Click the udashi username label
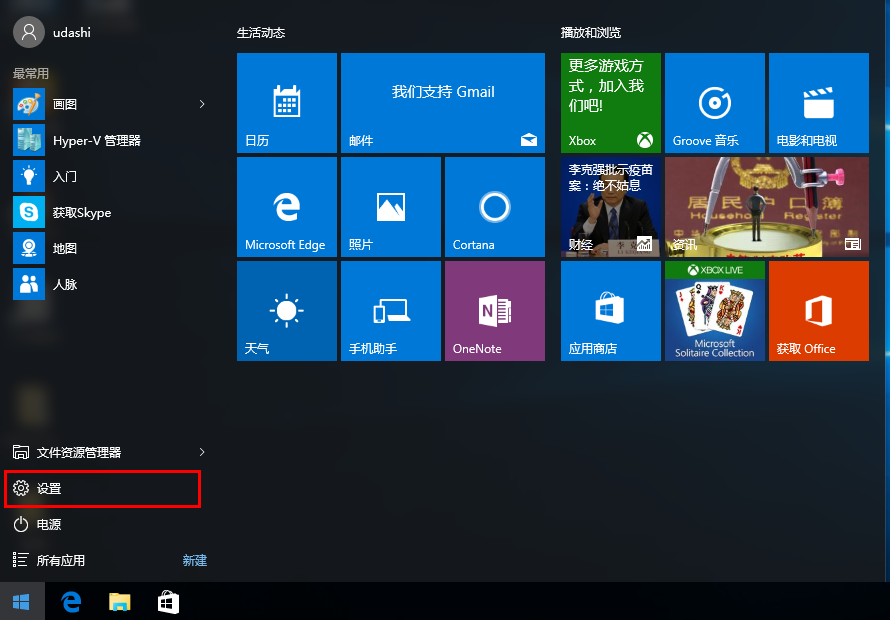The height and width of the screenshot is (620, 890). [x=72, y=32]
